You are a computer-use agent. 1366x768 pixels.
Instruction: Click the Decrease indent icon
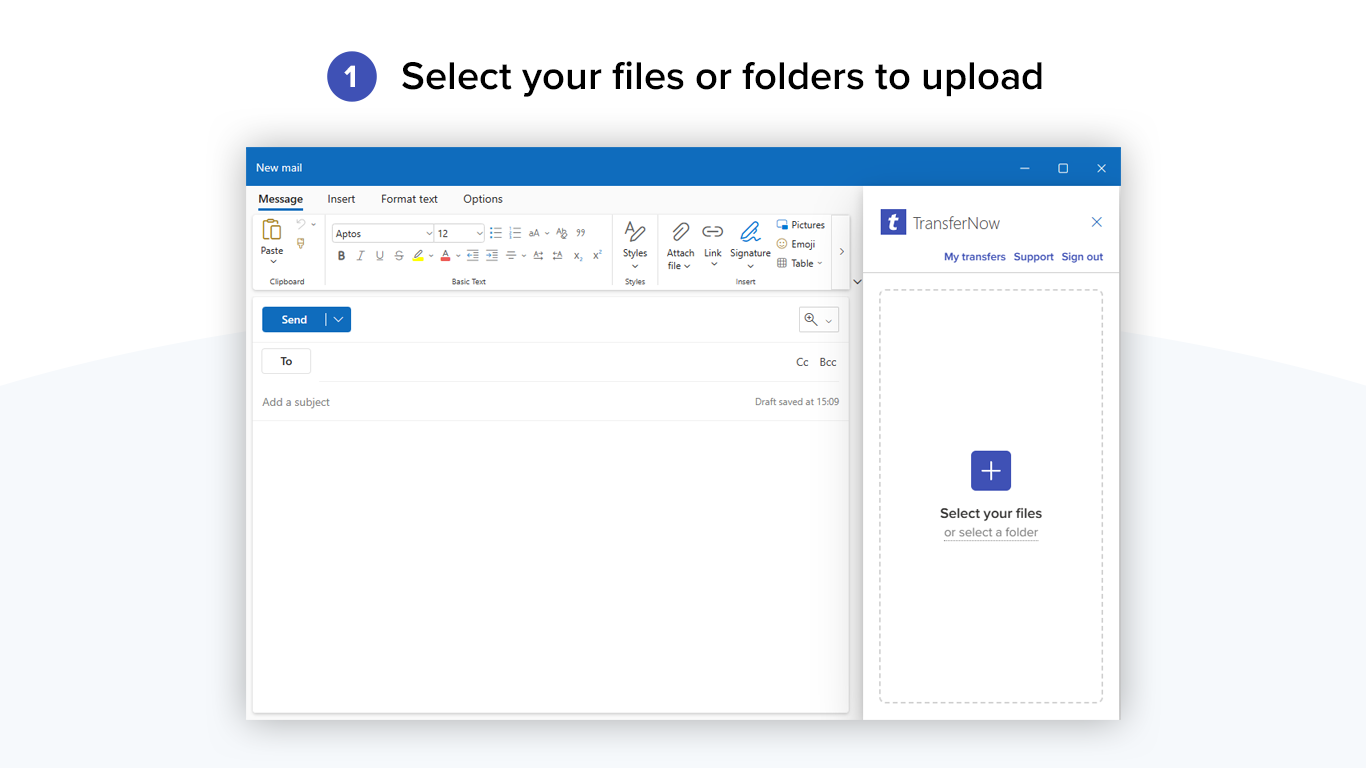473,256
